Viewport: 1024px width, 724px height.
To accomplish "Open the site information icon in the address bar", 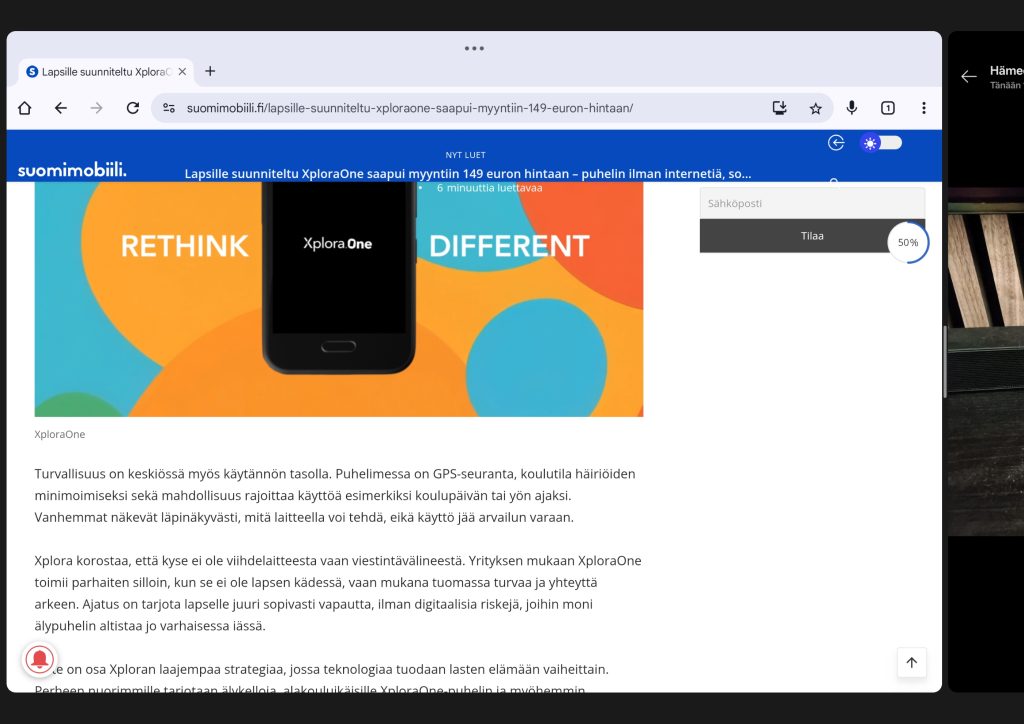I will (169, 108).
